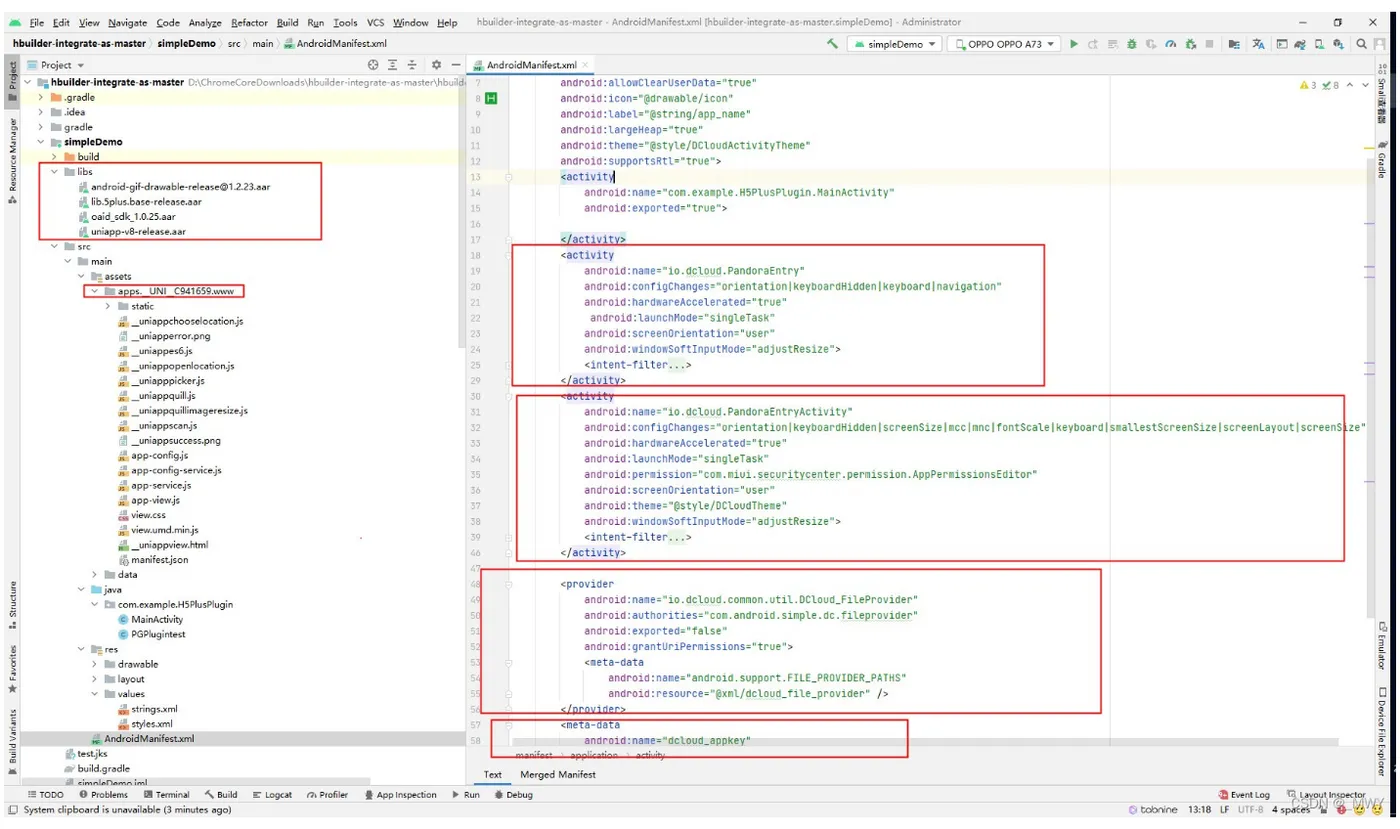Collapse the libs folder

55,172
